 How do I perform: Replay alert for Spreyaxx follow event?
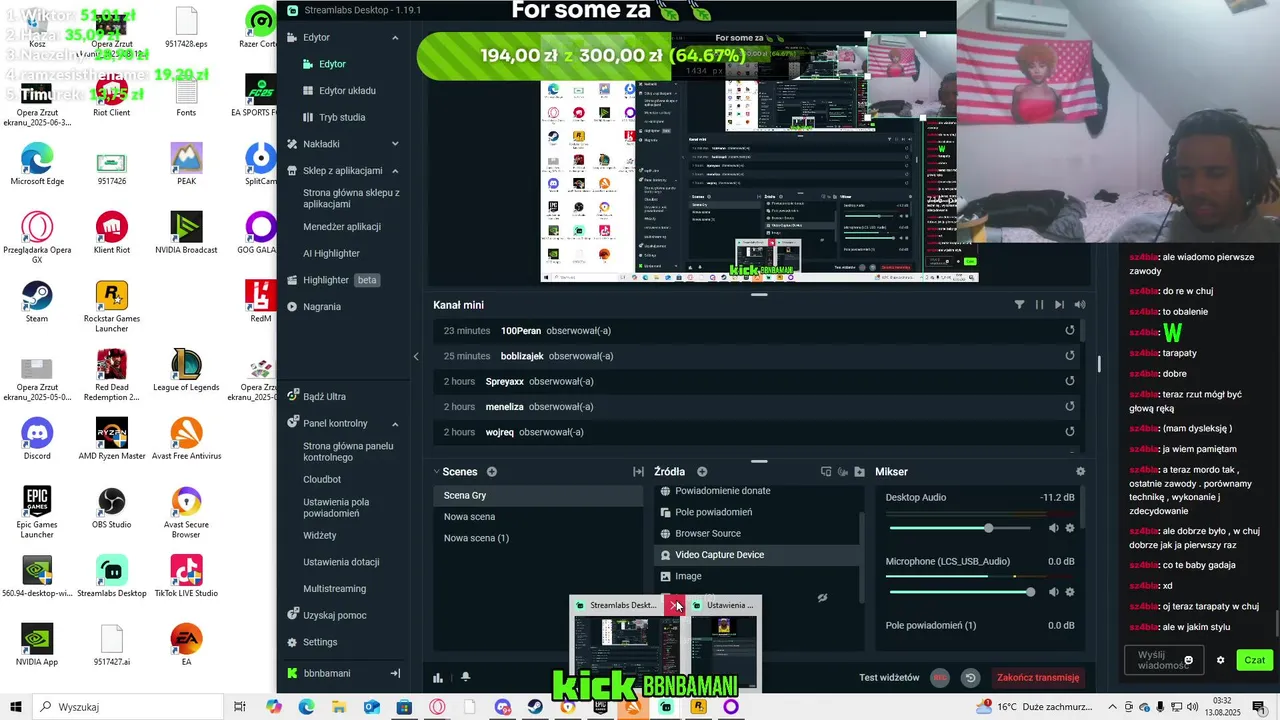coord(1069,381)
